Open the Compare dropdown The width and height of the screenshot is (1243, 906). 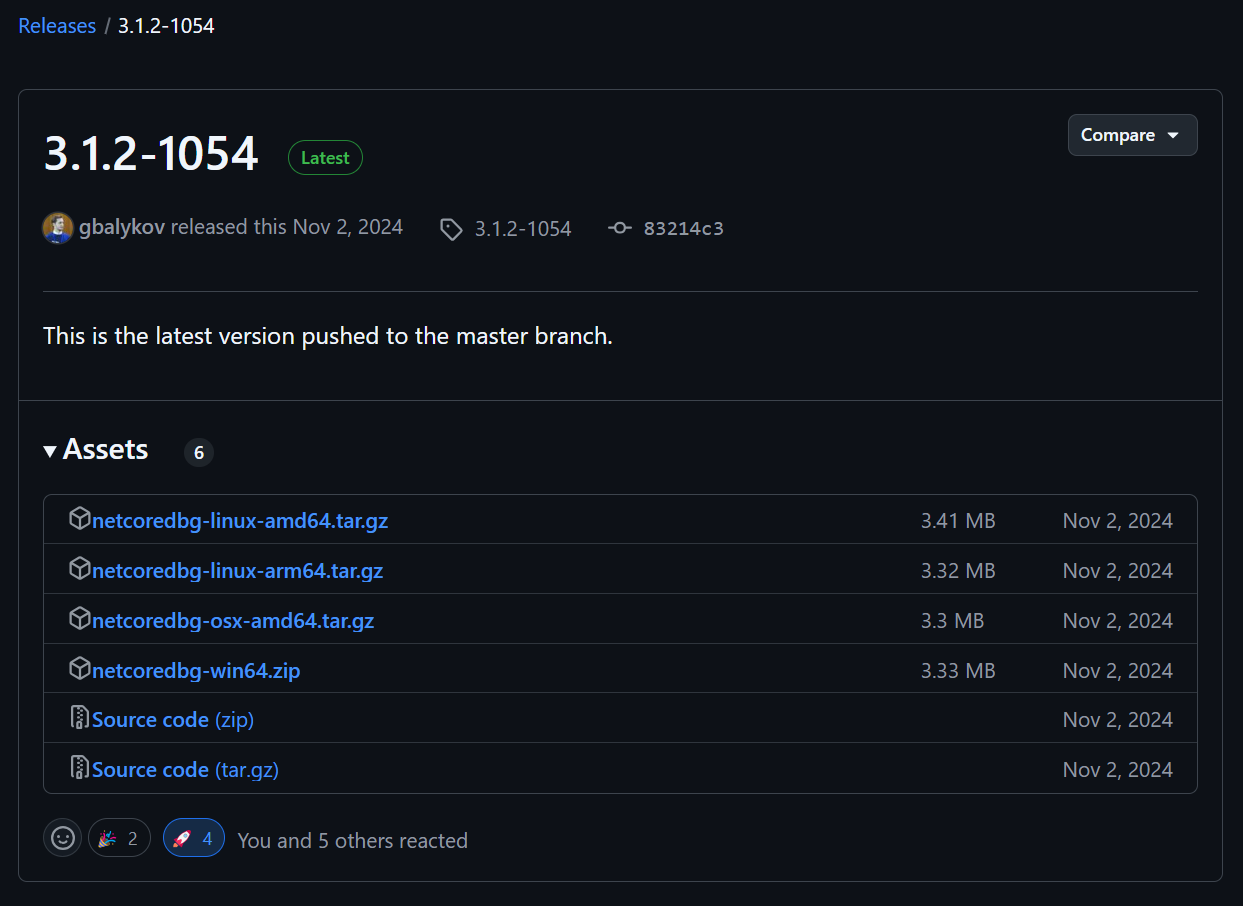pos(1132,135)
